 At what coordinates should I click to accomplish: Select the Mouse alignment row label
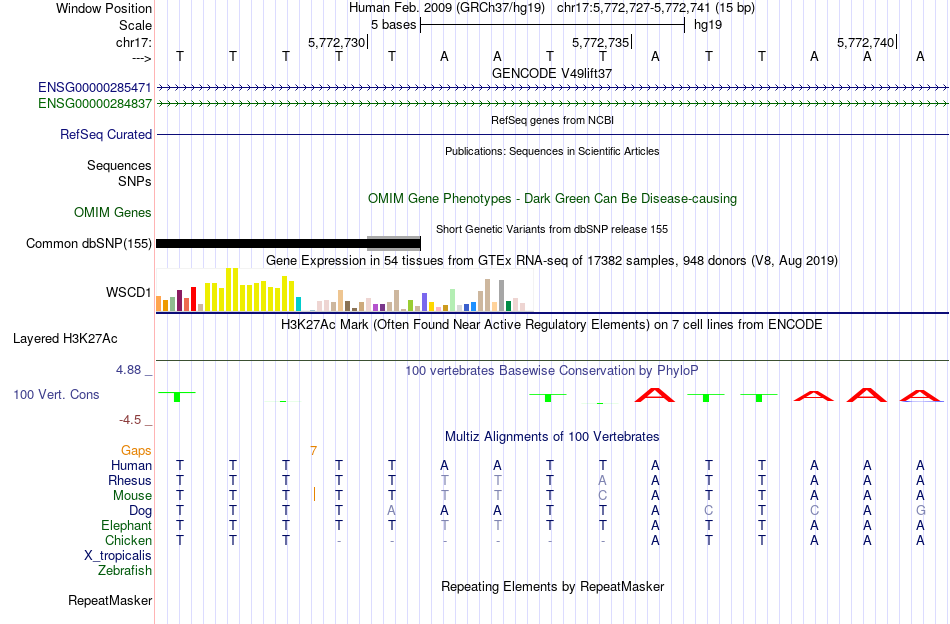click(132, 496)
